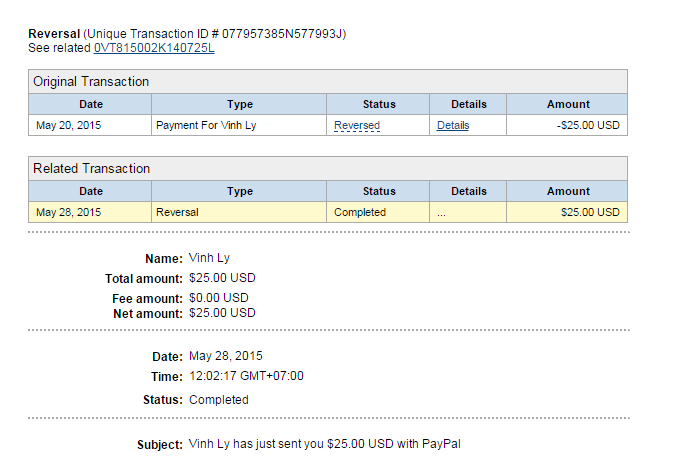Click the subject line about PayPal payment

tap(324, 444)
